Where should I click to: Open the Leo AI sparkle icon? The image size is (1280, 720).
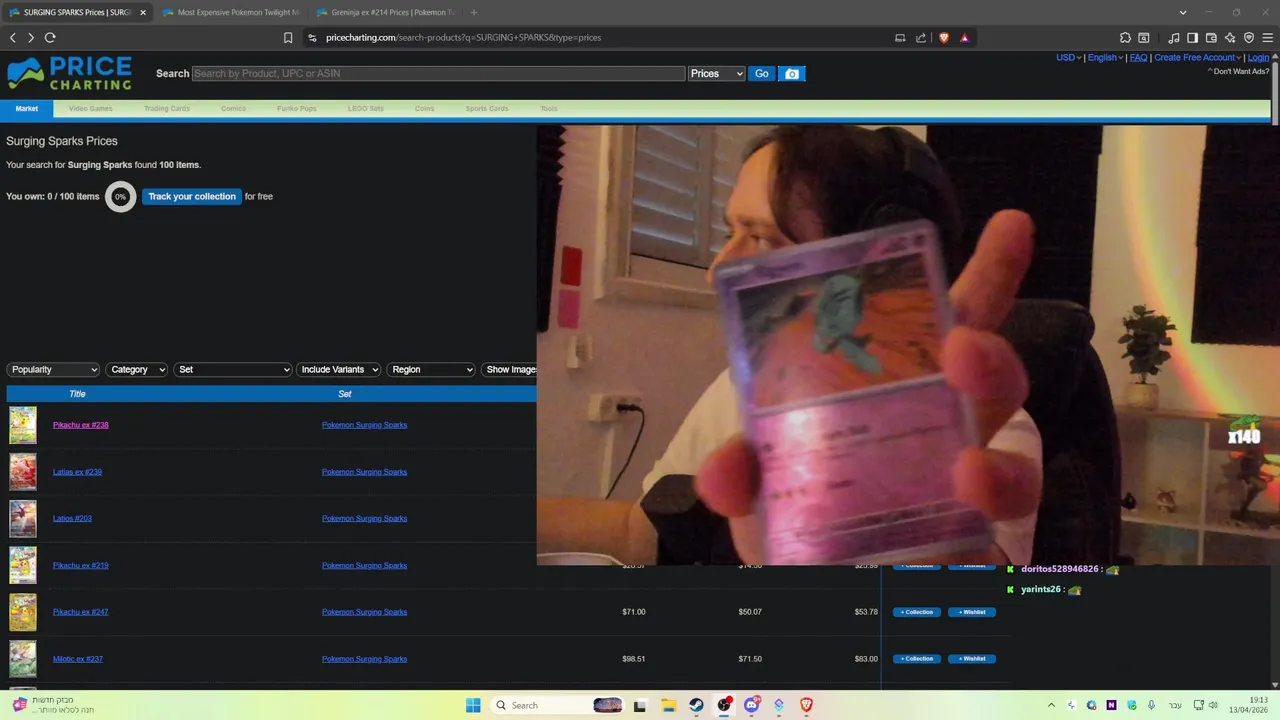[x=1230, y=37]
